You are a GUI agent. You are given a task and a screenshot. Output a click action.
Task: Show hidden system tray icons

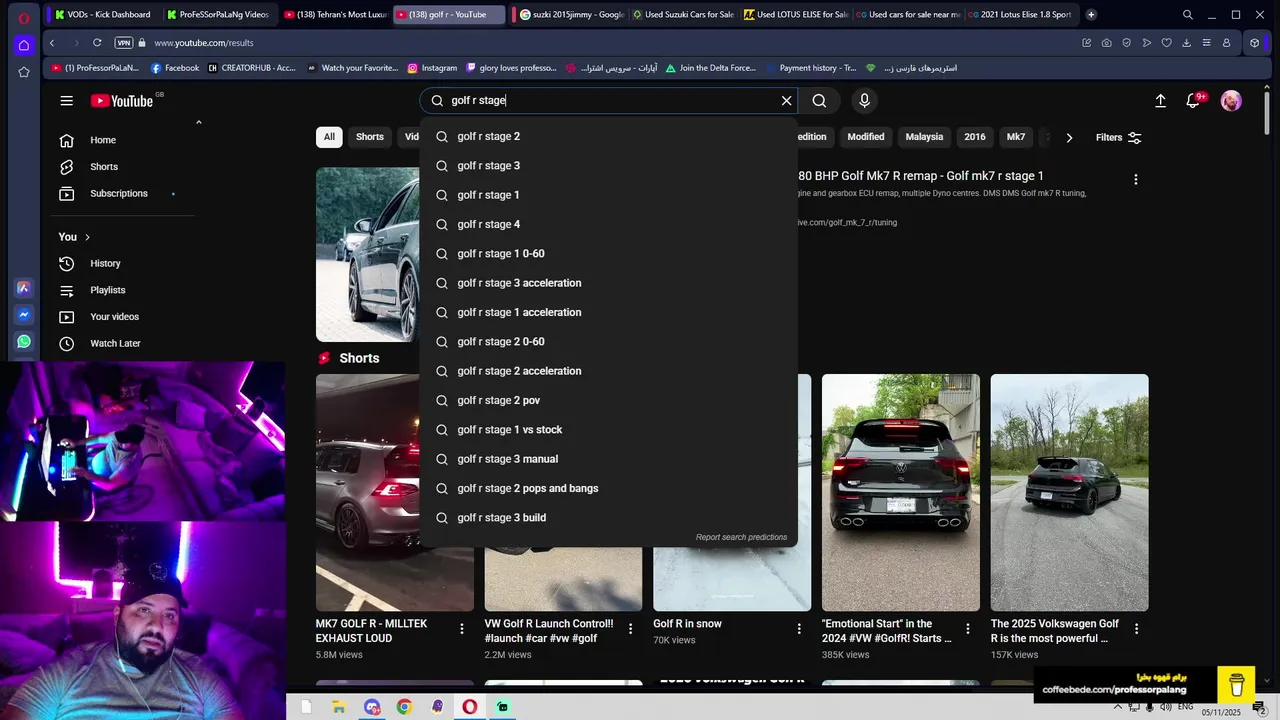tap(1118, 707)
